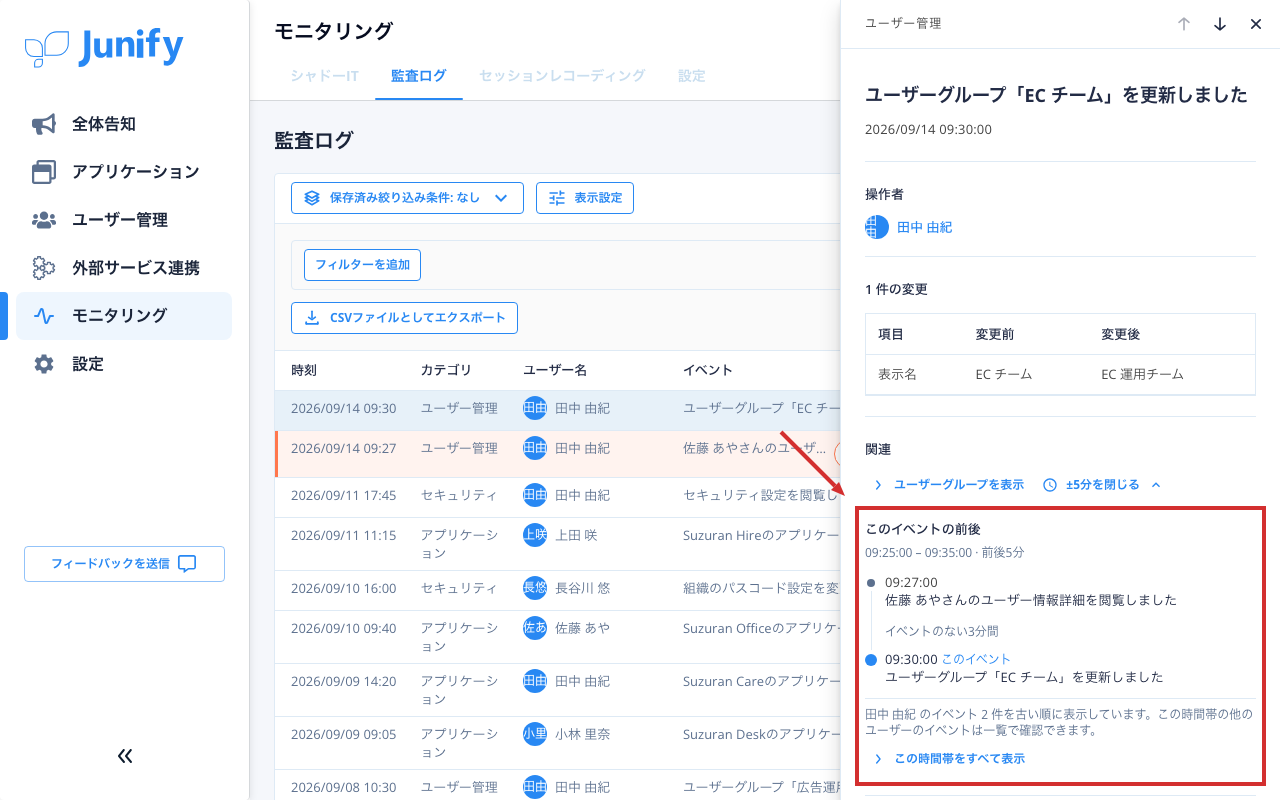Select log row 2026/09/08 10:30
This screenshot has height=800, width=1280.
pos(557,787)
